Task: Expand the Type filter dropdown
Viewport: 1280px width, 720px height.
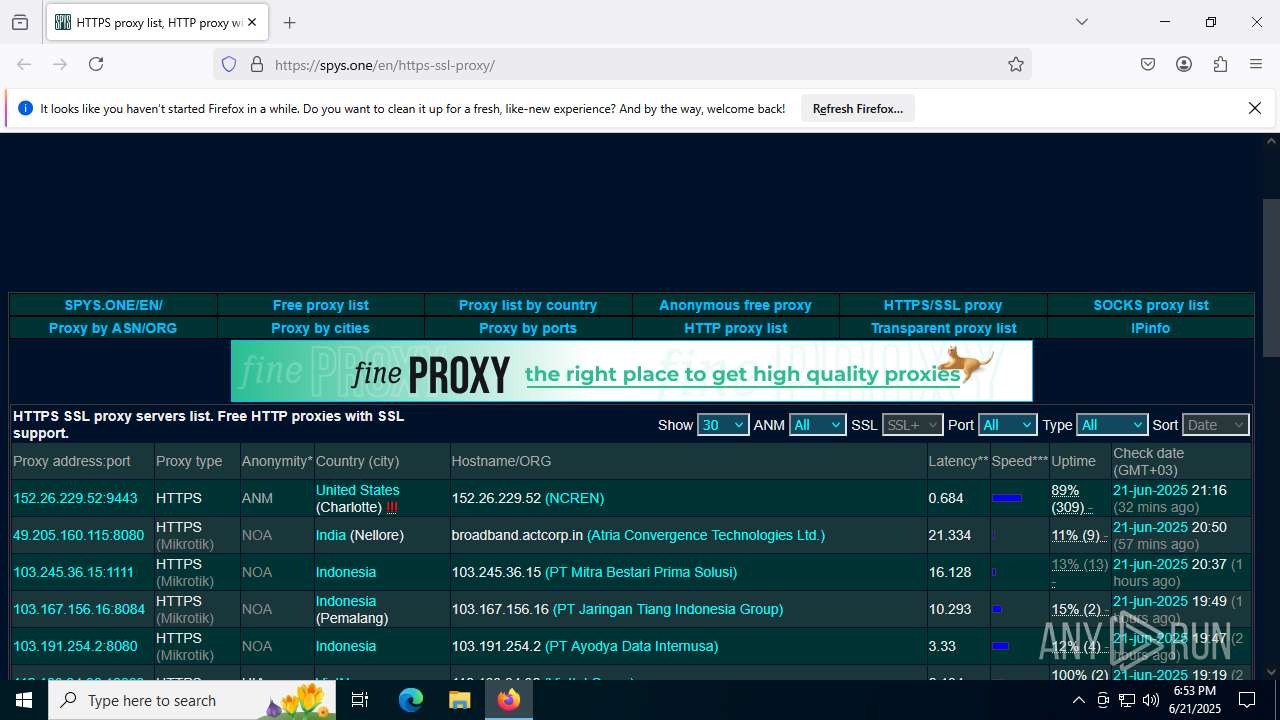Action: click(x=1111, y=425)
